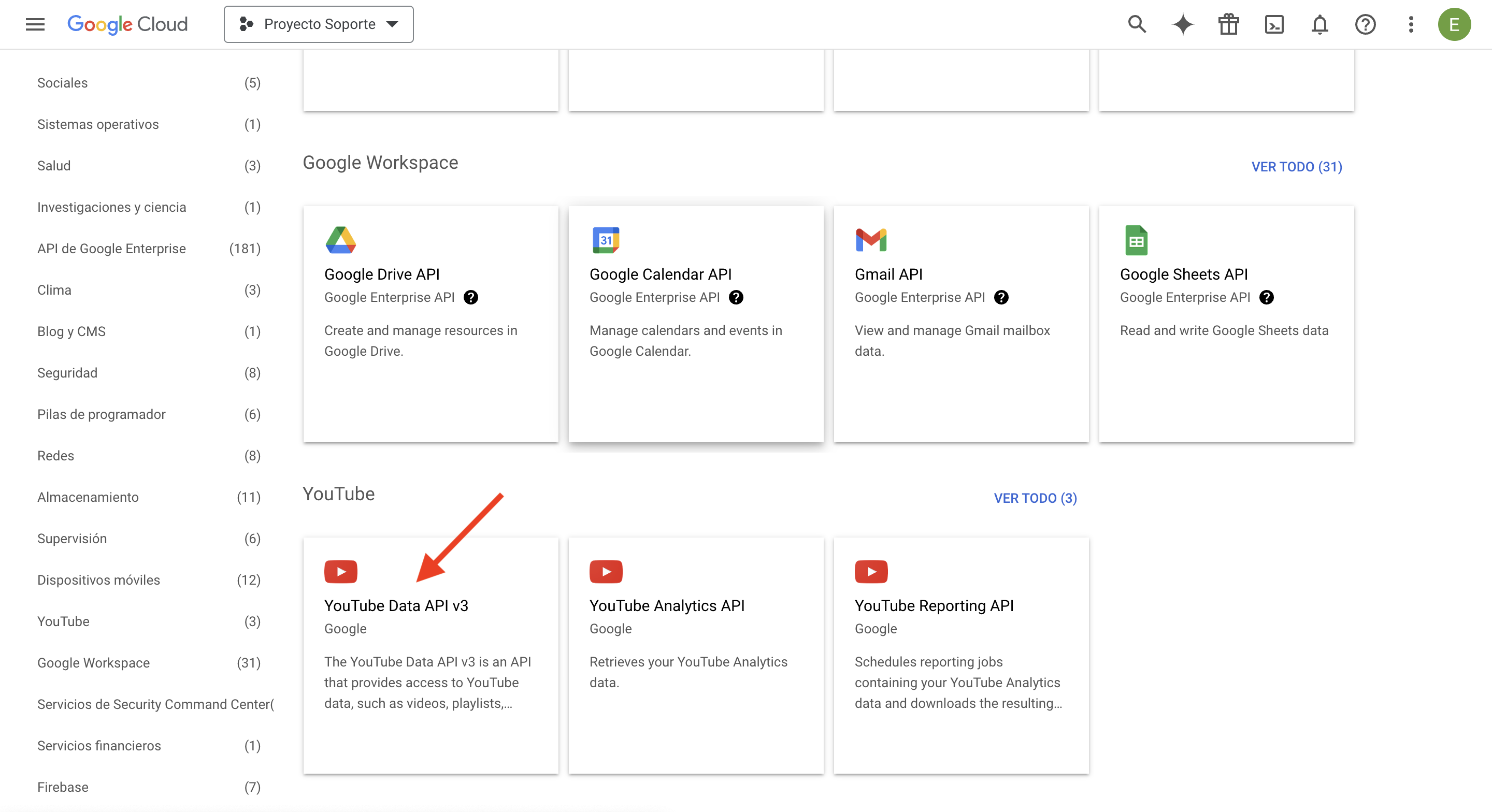Filter by Sistemas operativos category
This screenshot has height=812, width=1492.
149,124
